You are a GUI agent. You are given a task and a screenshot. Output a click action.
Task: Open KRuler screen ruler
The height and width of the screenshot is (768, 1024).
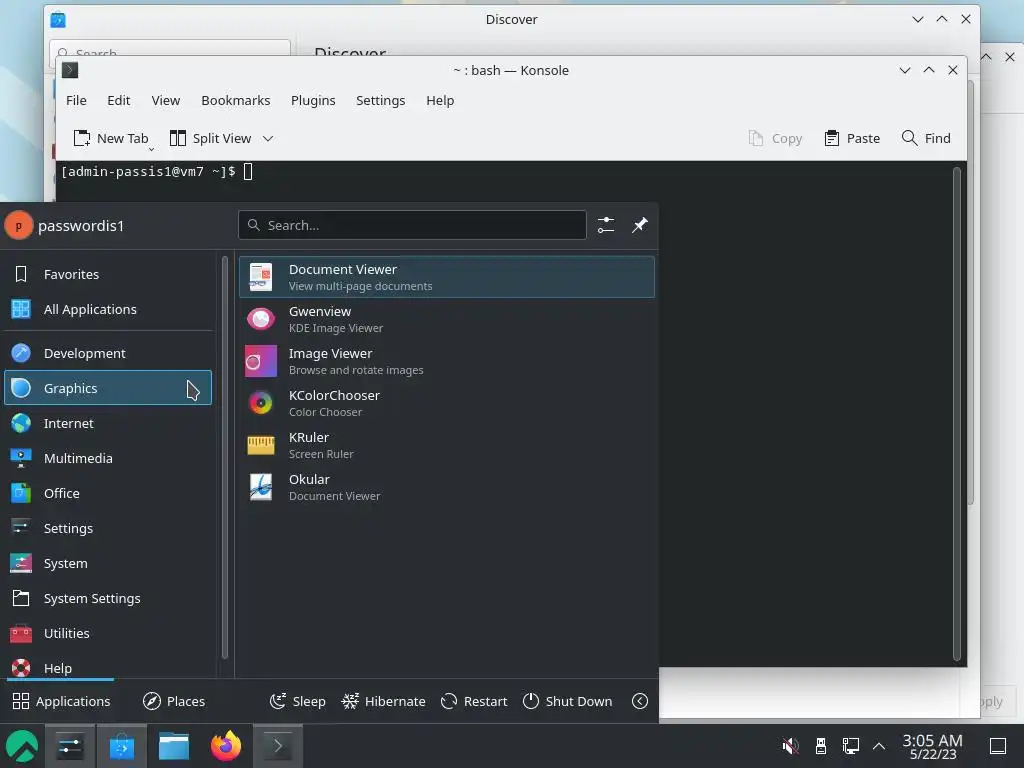[x=447, y=445]
